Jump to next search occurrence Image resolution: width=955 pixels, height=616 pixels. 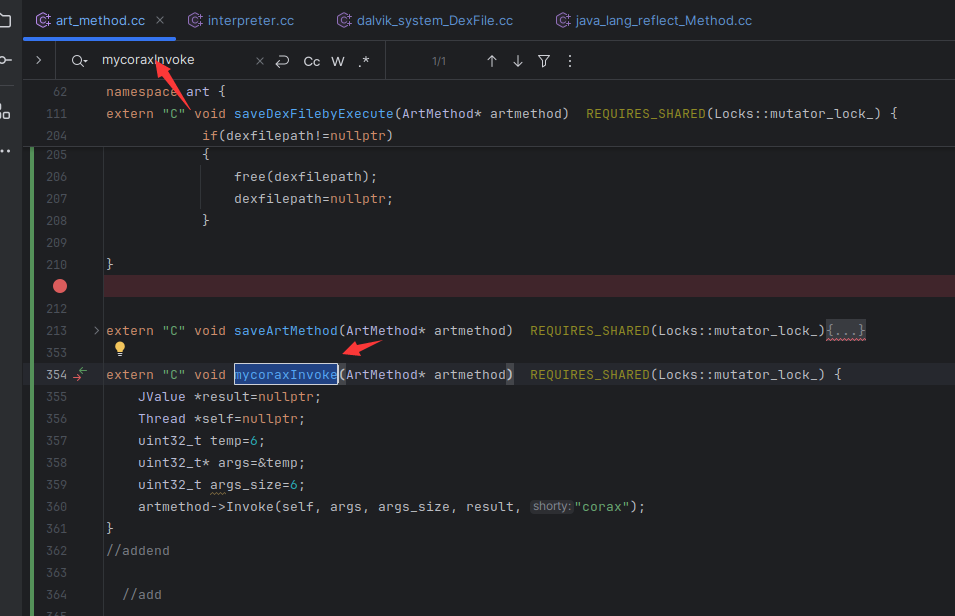pyautogui.click(x=518, y=61)
